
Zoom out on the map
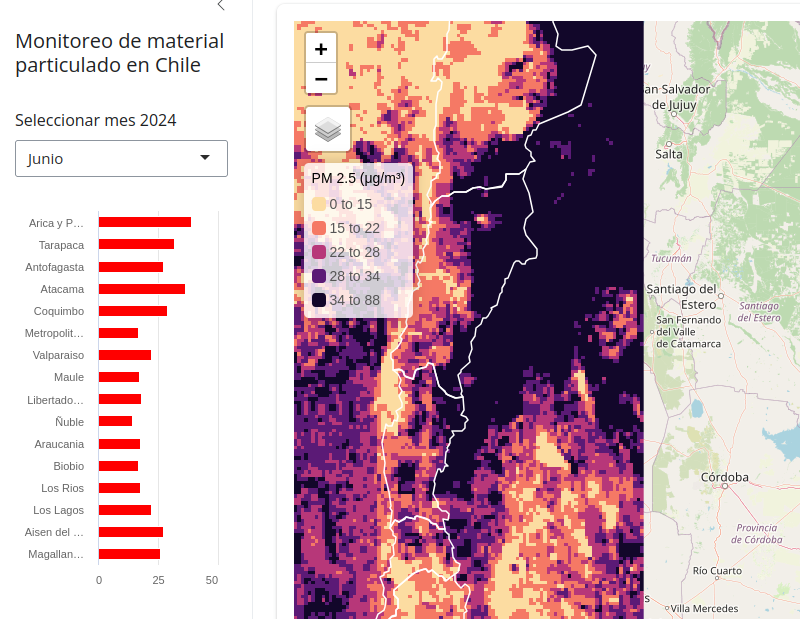click(320, 78)
